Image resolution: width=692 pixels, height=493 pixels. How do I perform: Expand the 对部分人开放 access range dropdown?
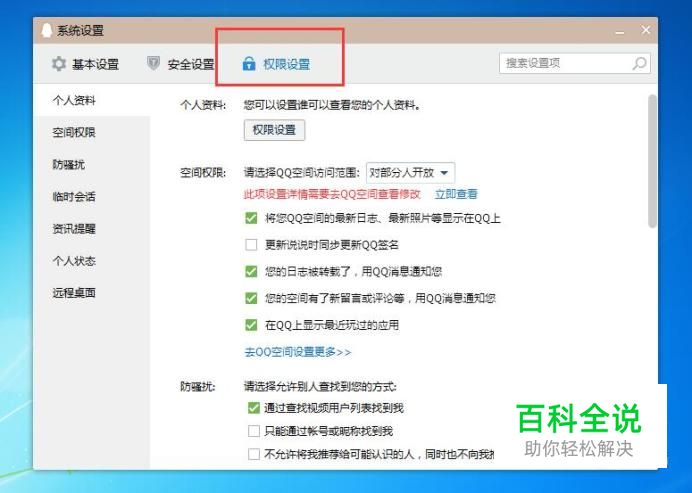410,173
